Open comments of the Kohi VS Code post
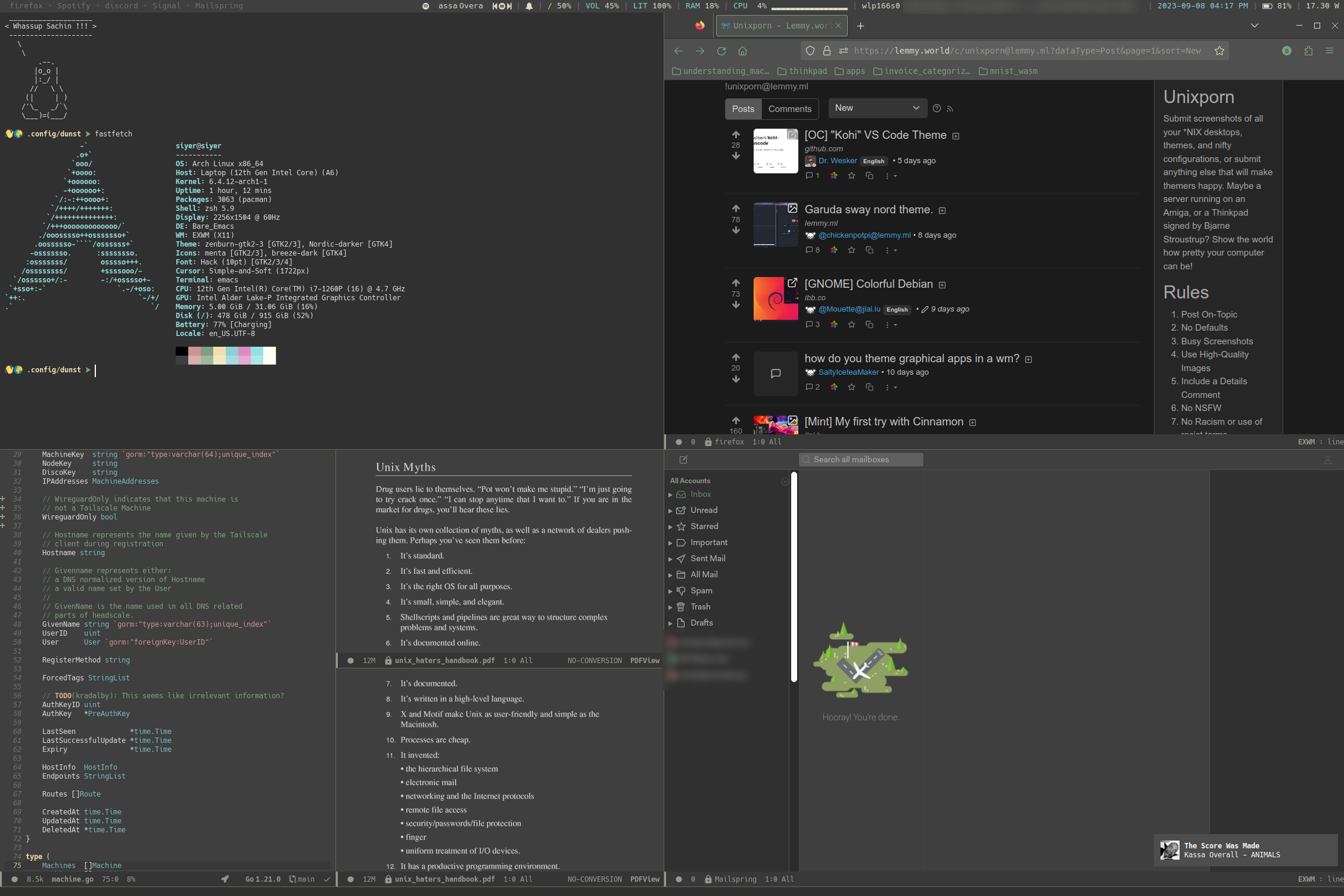The width and height of the screenshot is (1344, 896). 813,176
